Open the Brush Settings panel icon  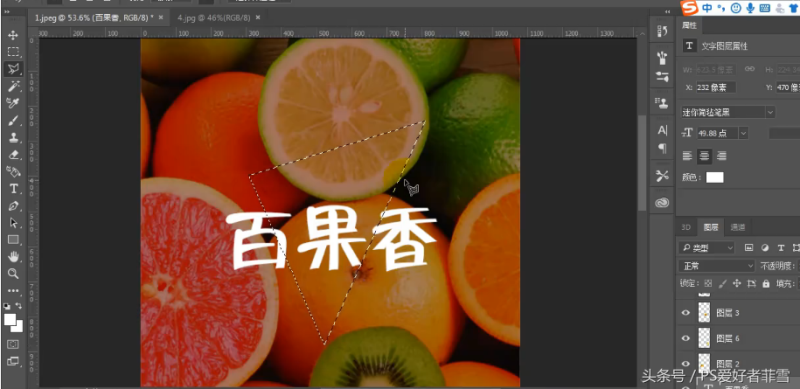click(x=662, y=77)
